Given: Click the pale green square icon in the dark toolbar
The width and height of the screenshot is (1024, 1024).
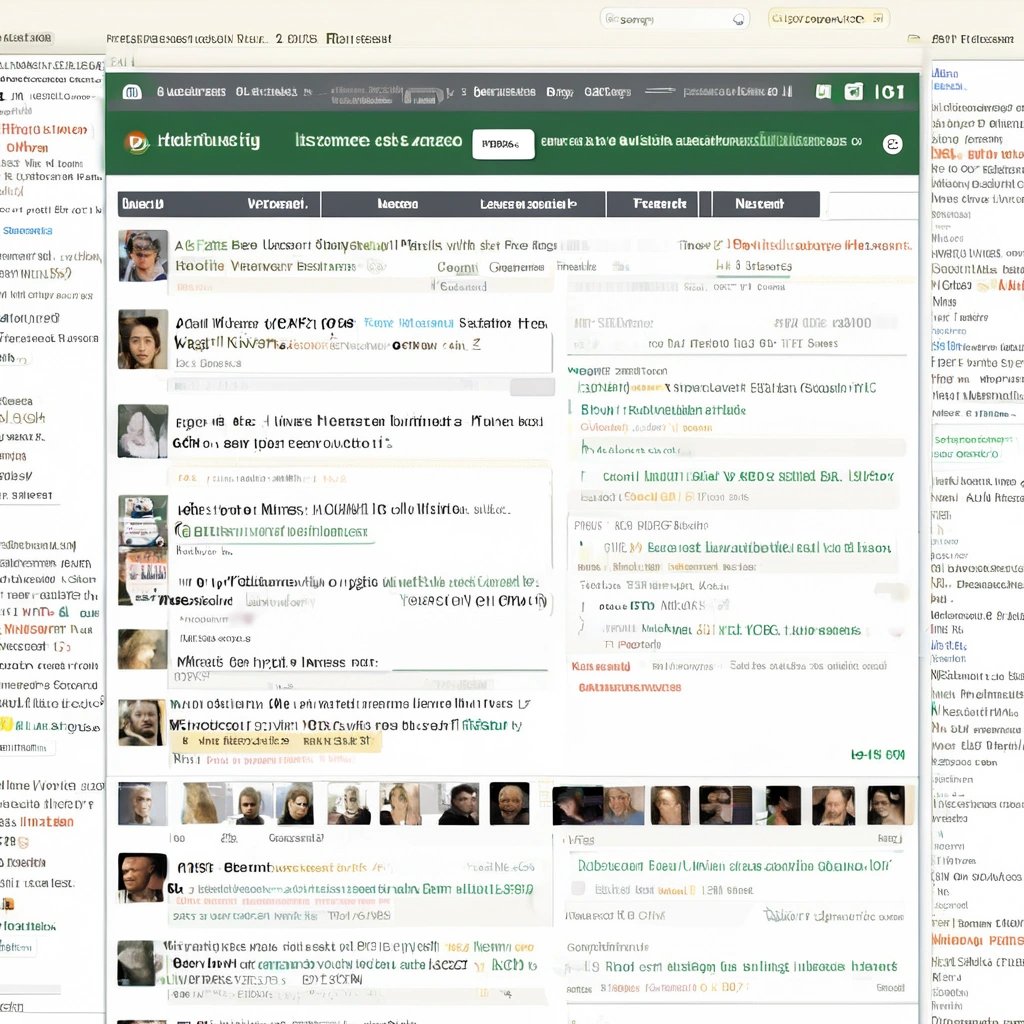Looking at the screenshot, I should point(823,91).
